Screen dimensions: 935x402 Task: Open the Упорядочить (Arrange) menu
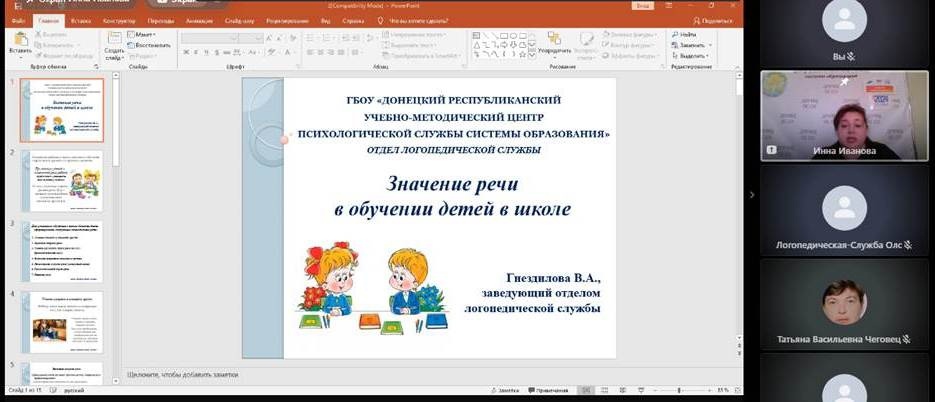coord(554,43)
